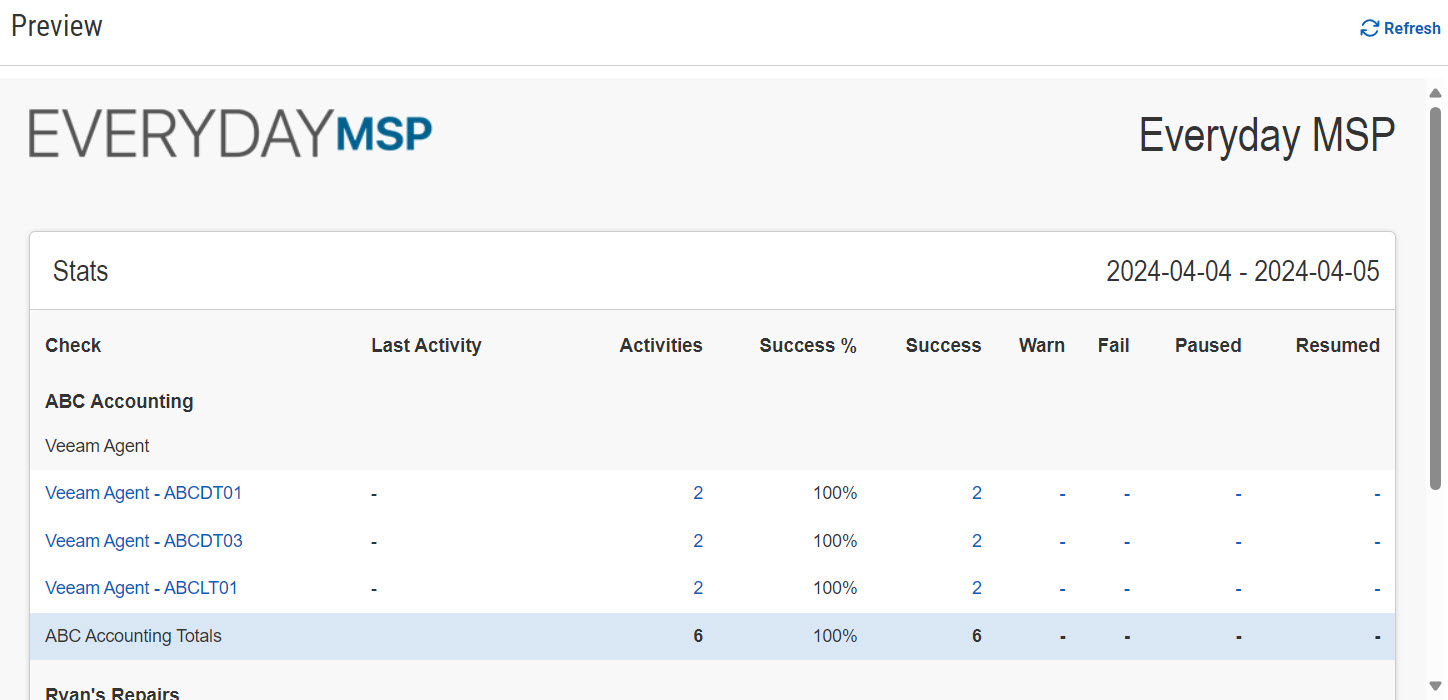Click Activities count for ABCLT01
This screenshot has height=700, width=1448.
(x=698, y=588)
